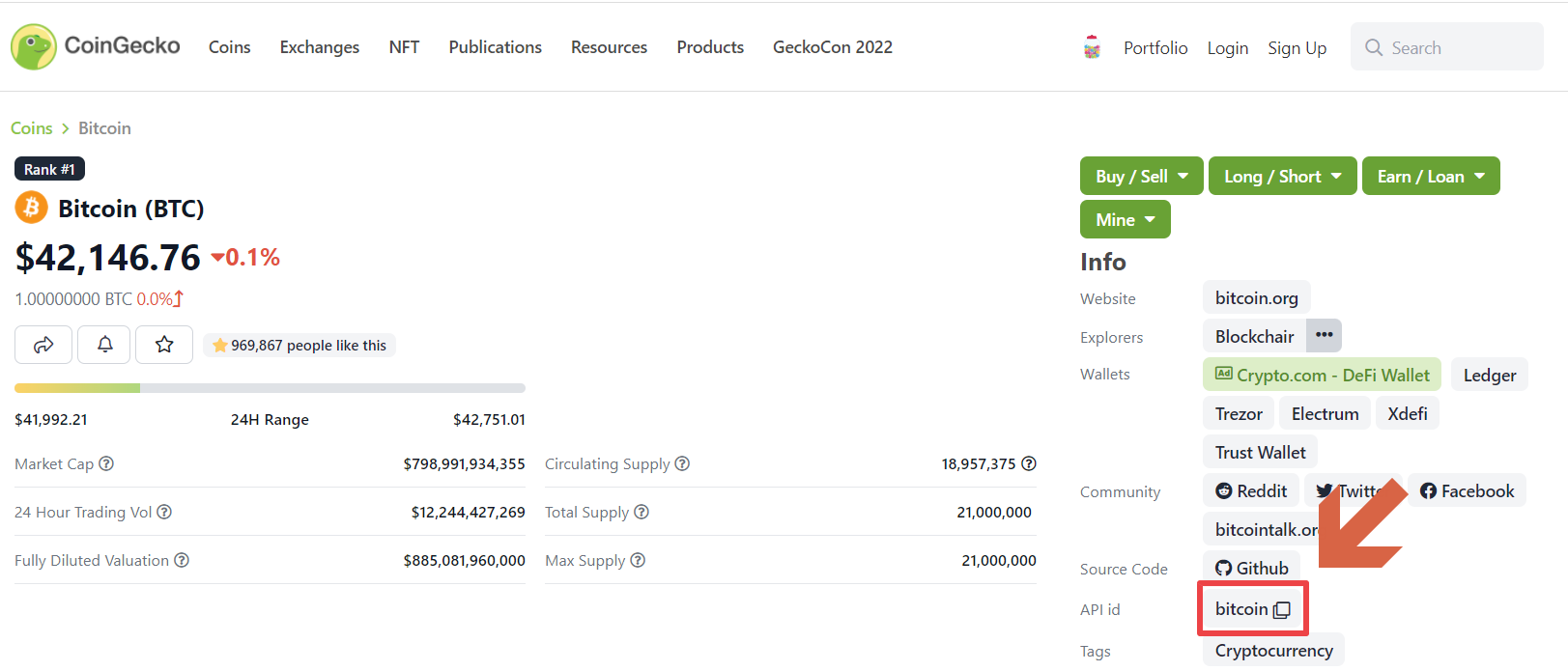The image size is (1568, 671).
Task: Select the $42,146.76 price text
Action: [107, 258]
